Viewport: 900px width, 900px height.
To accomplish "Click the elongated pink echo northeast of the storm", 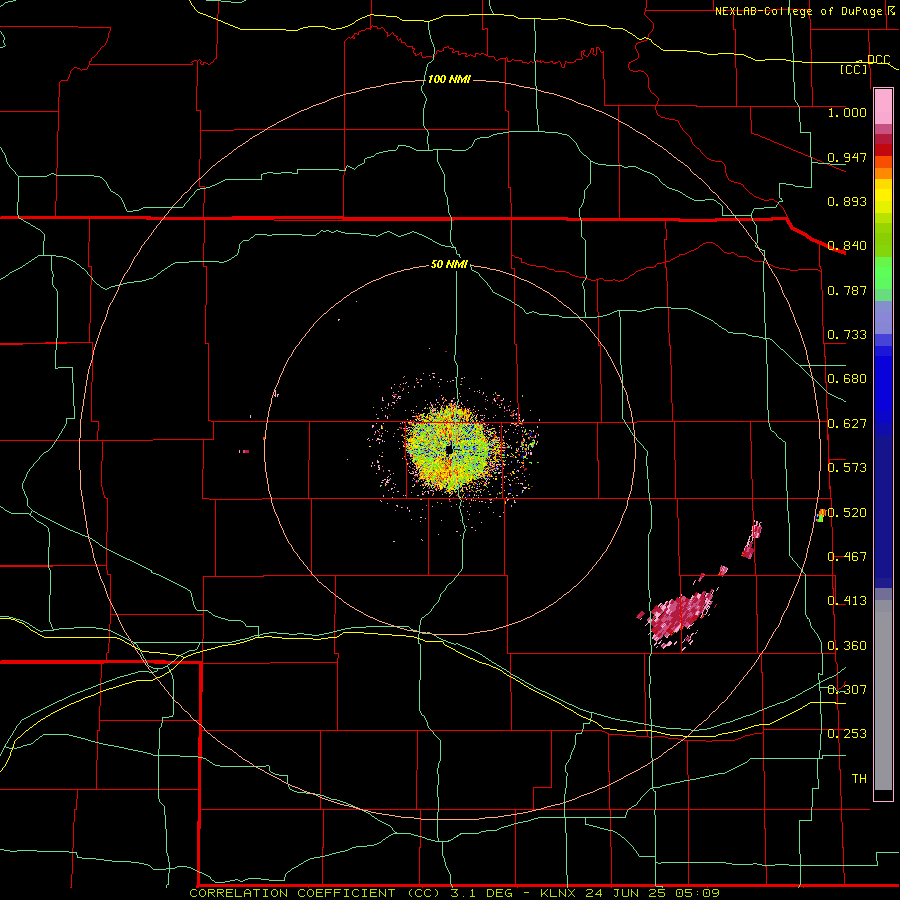I will click(x=752, y=540).
